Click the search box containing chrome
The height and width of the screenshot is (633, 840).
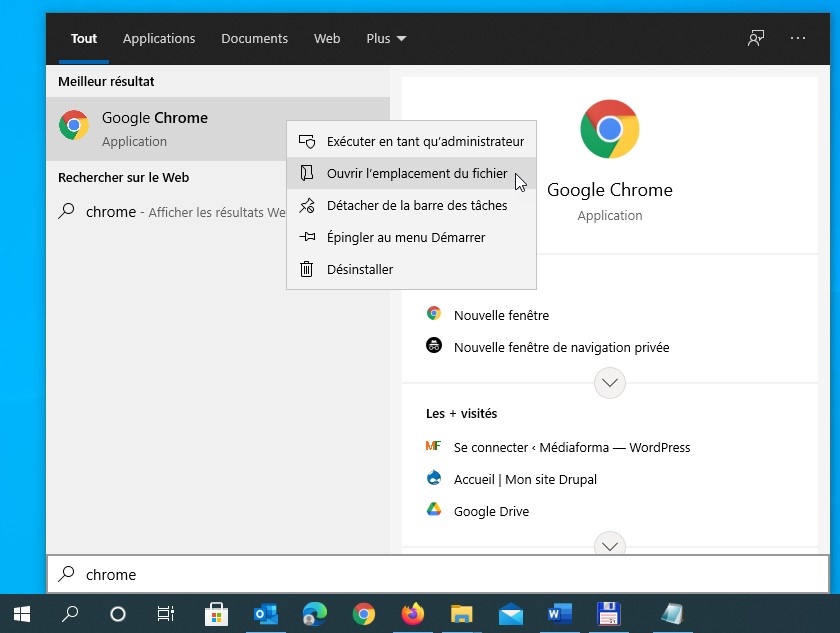(438, 574)
